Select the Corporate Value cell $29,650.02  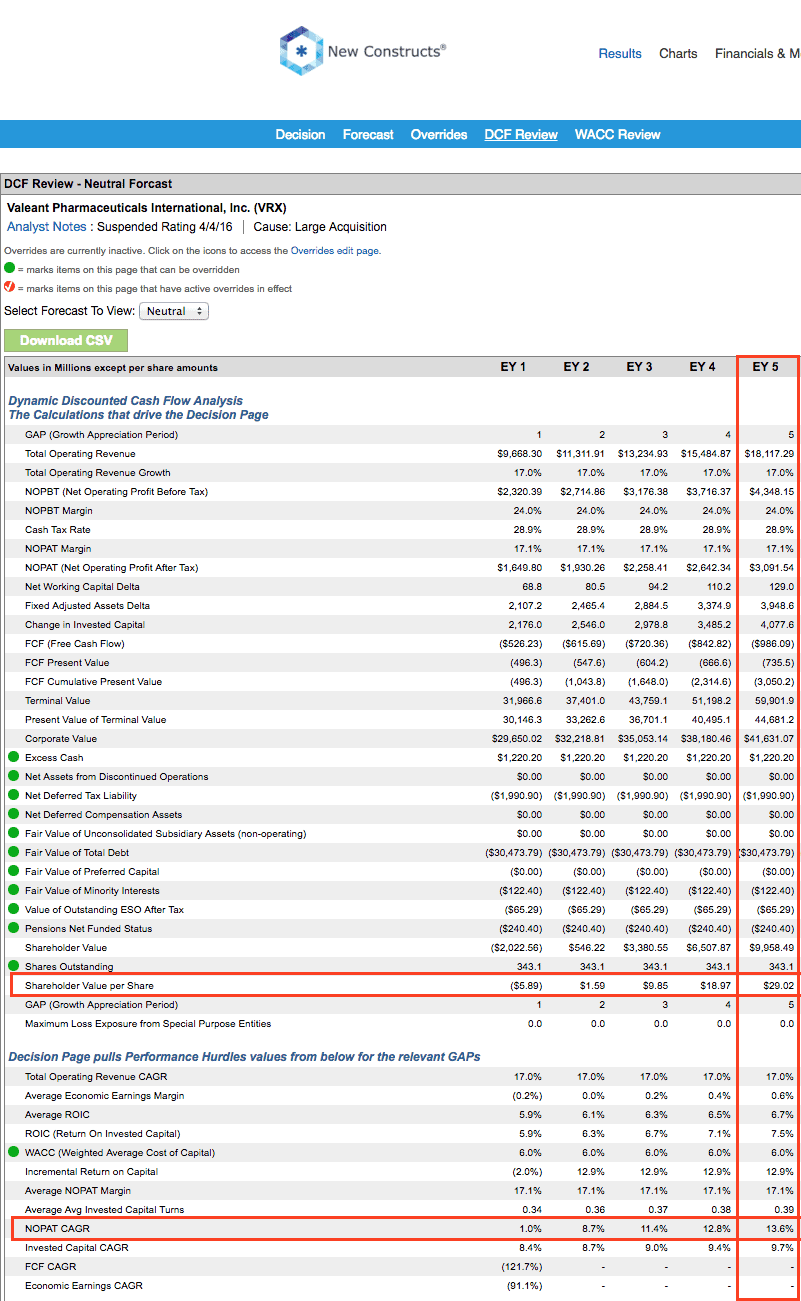pos(516,738)
